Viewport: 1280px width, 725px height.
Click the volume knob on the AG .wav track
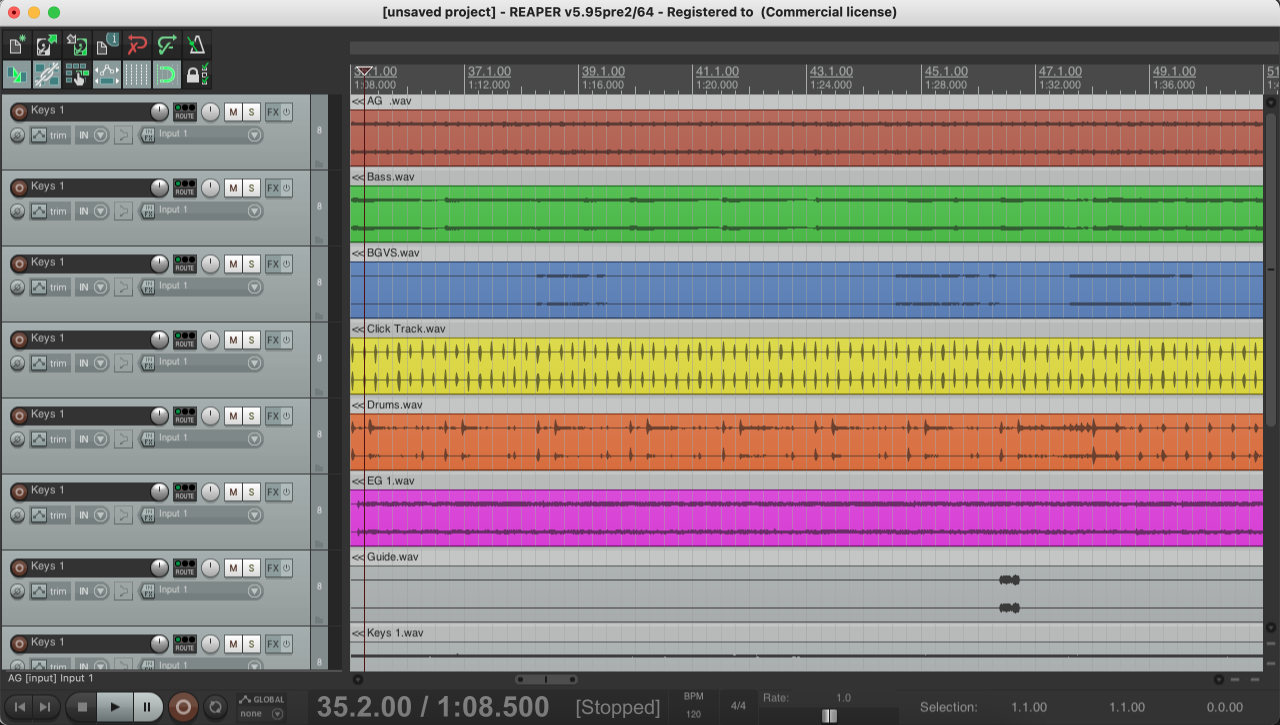pyautogui.click(x=159, y=111)
